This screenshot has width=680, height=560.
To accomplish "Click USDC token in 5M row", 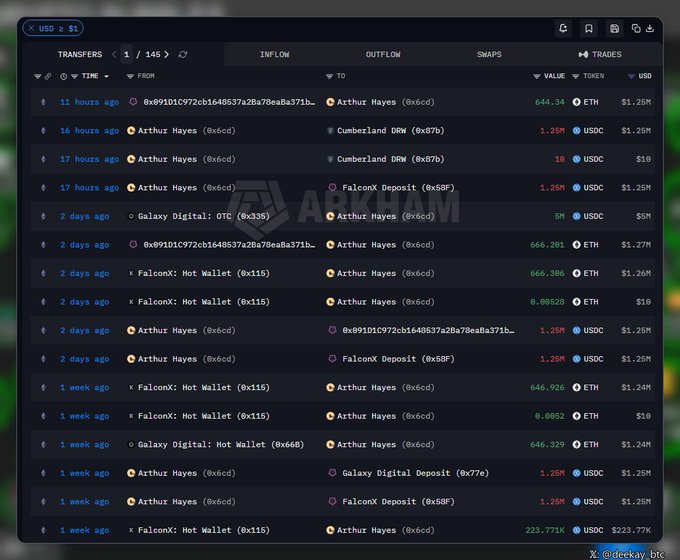I will pos(588,216).
